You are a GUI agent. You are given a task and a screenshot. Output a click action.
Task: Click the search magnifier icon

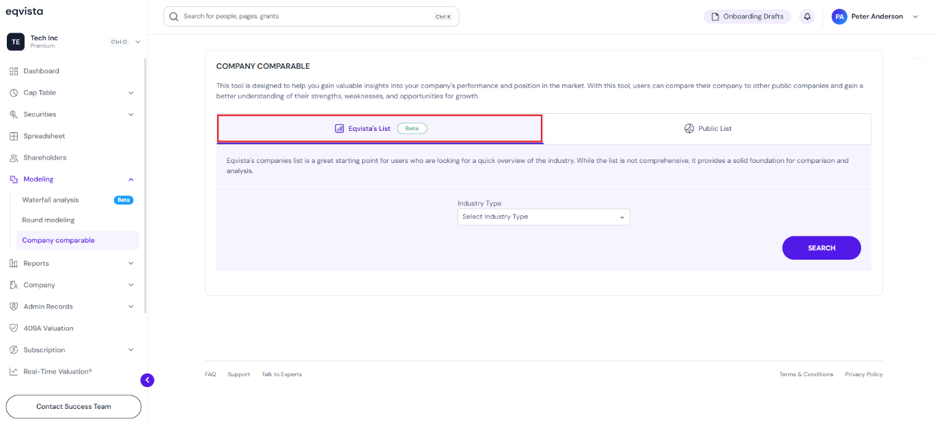coord(174,17)
